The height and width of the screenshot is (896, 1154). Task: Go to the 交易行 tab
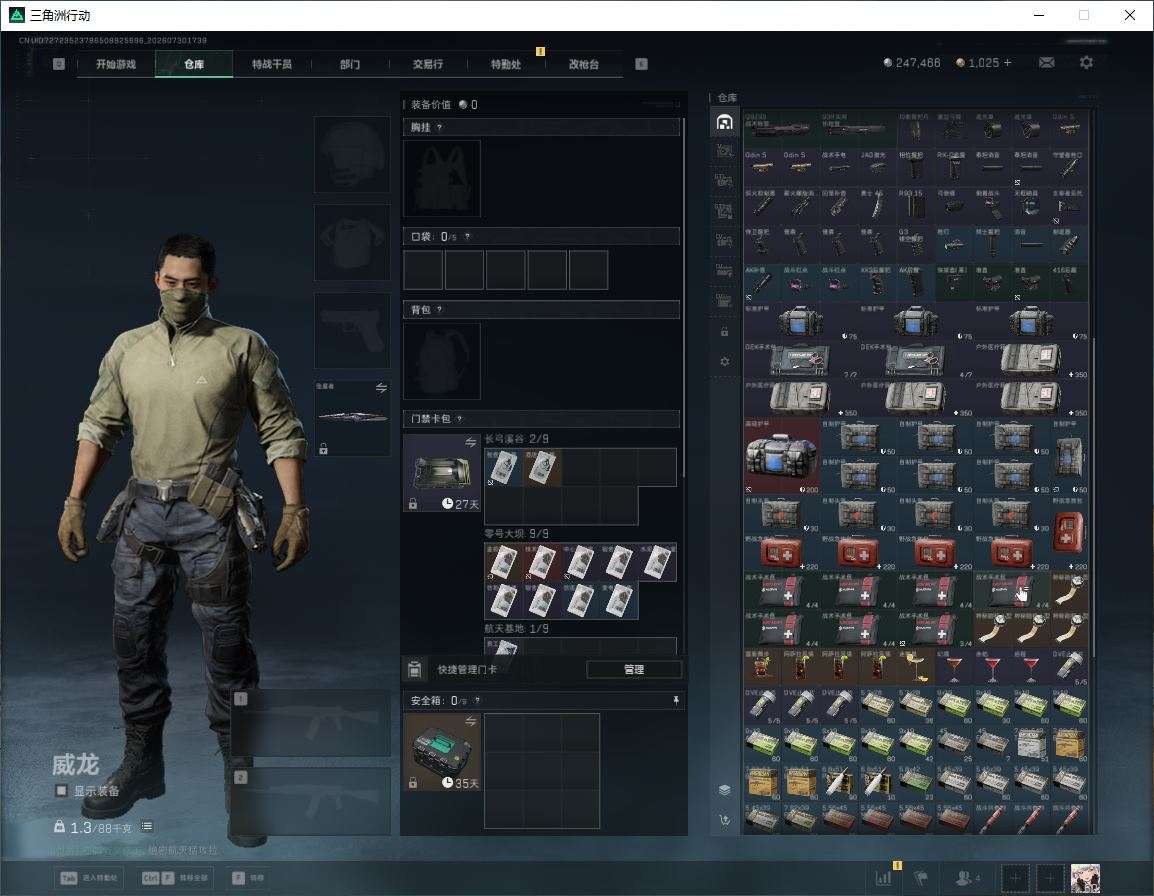[x=428, y=64]
